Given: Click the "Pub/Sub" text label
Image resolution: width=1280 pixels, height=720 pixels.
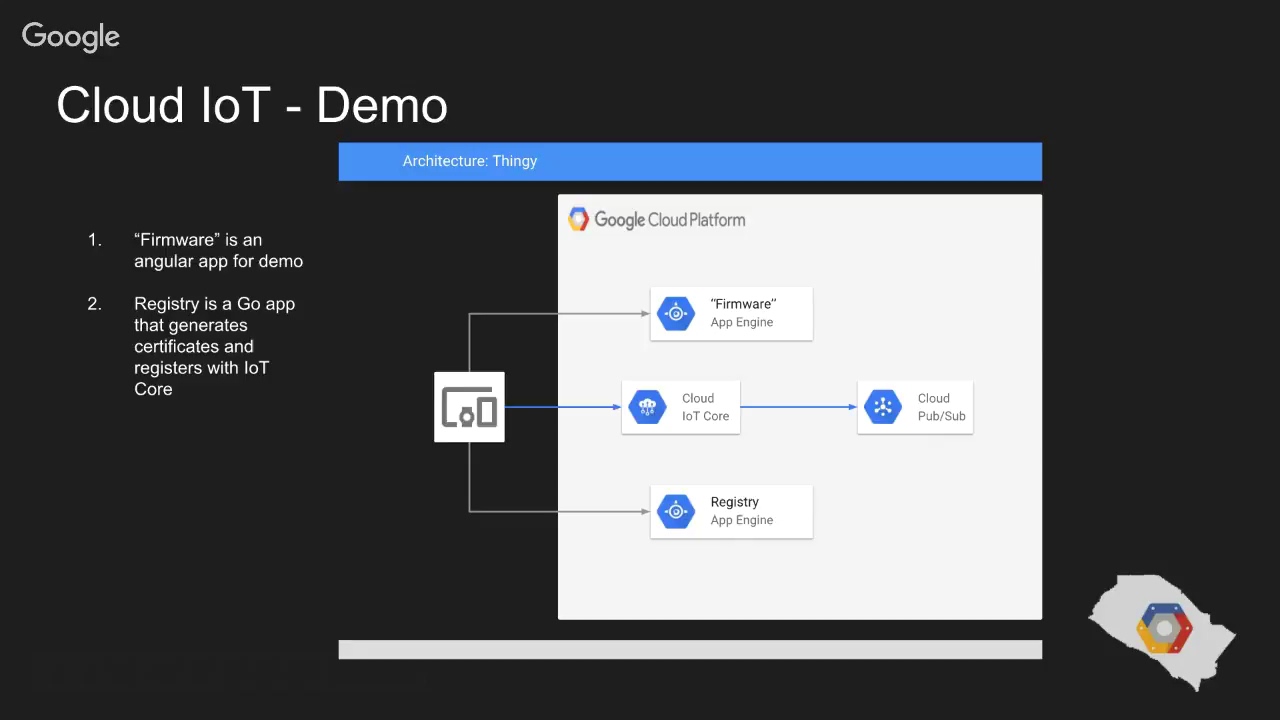Looking at the screenshot, I should [942, 416].
